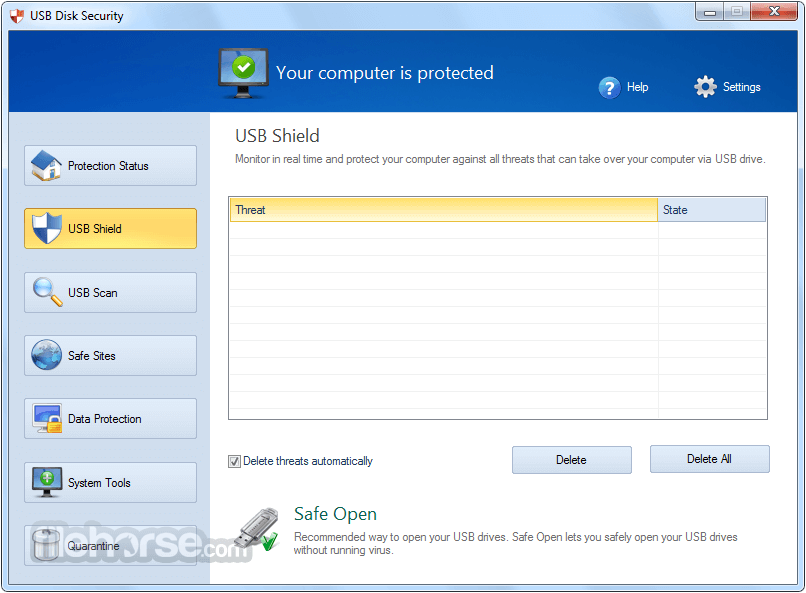Click the USB Shield shield icon
The image size is (806, 593).
coord(46,228)
